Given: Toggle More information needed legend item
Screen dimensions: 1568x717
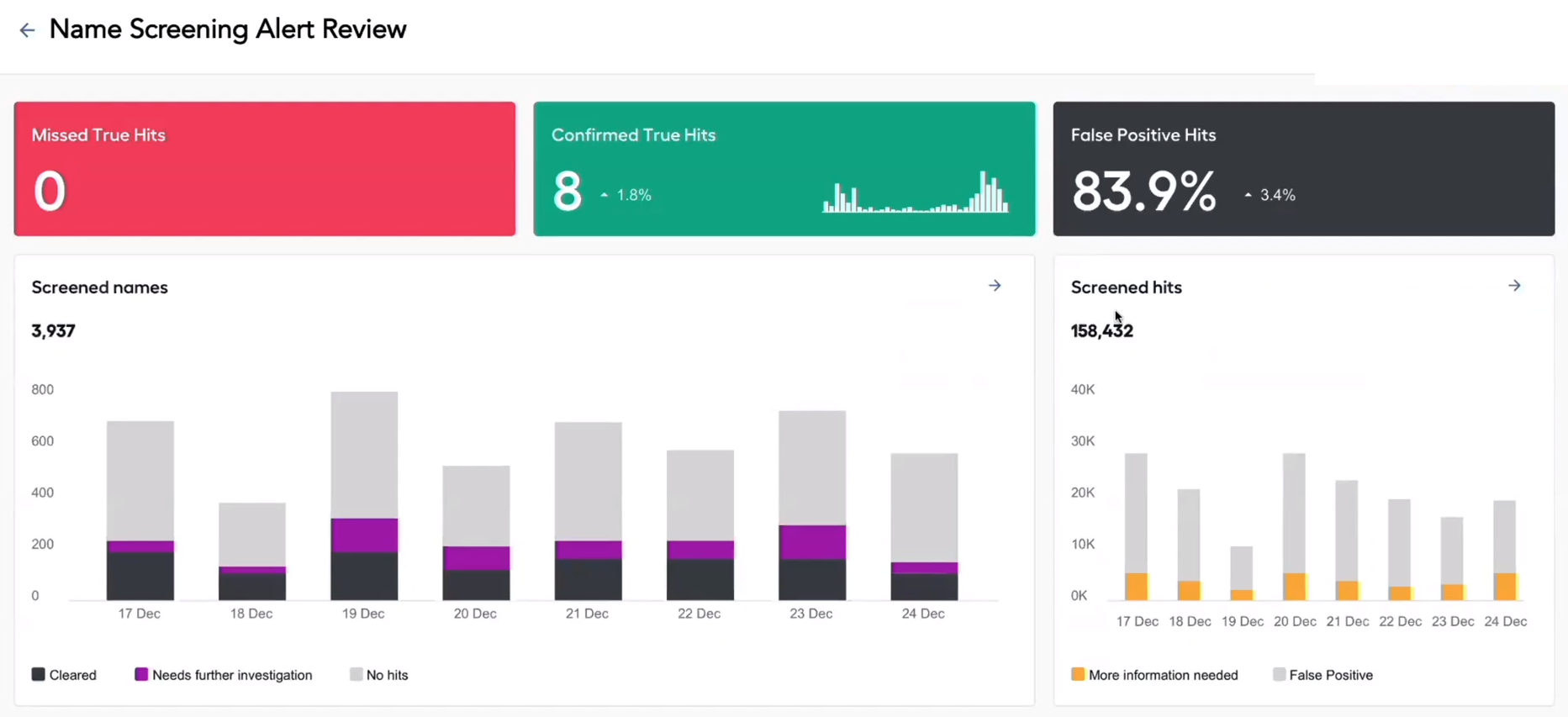Looking at the screenshot, I should click(1154, 675).
